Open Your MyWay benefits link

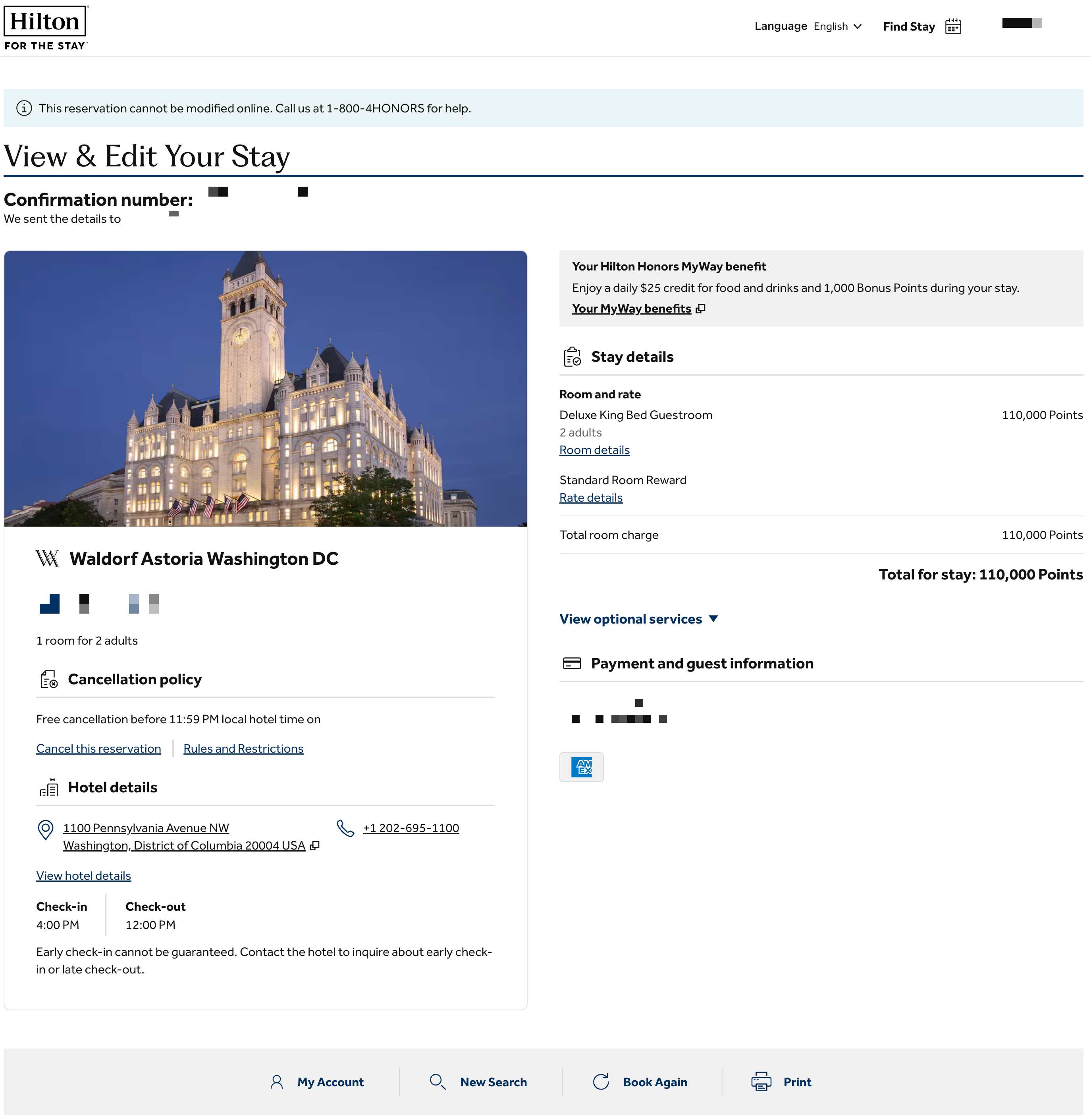(631, 308)
